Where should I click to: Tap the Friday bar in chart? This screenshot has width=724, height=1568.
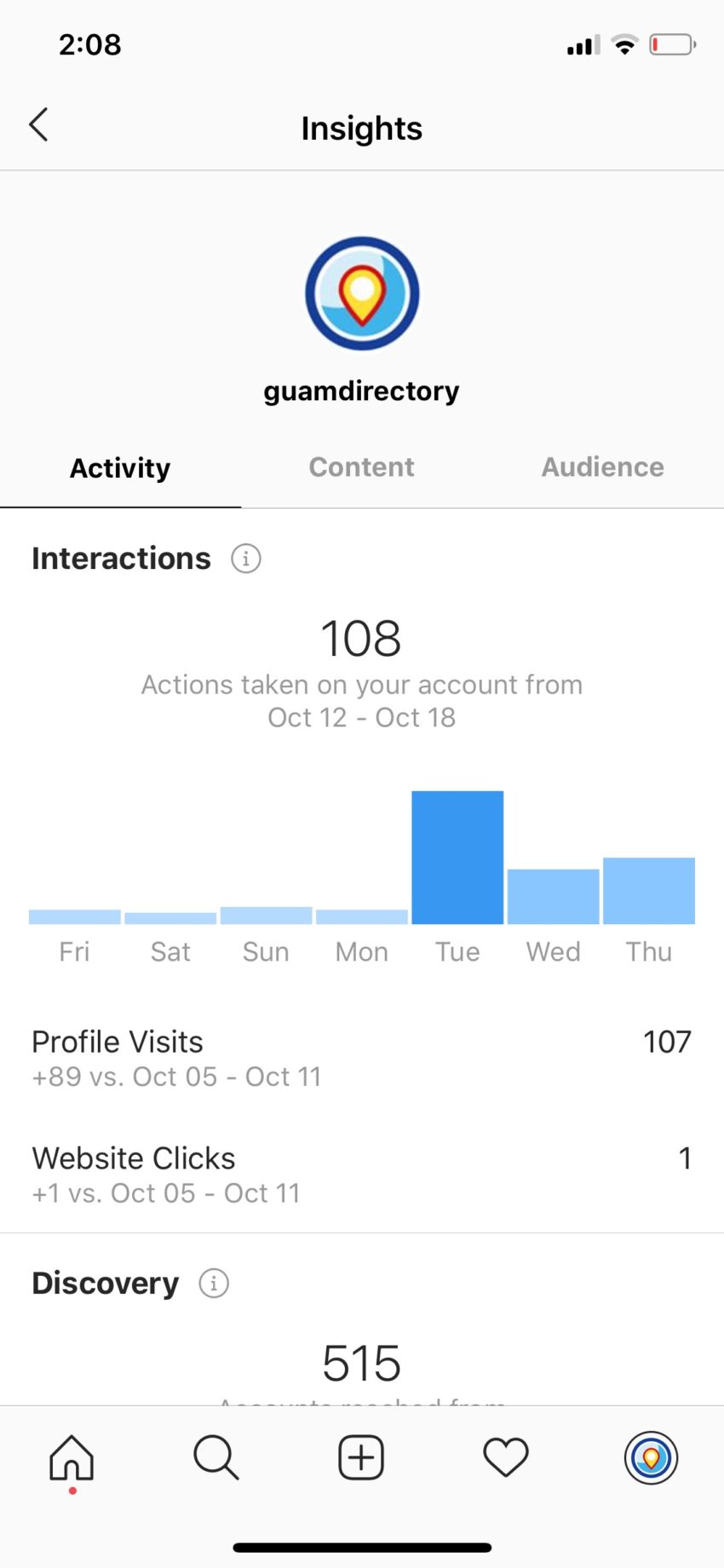click(75, 917)
